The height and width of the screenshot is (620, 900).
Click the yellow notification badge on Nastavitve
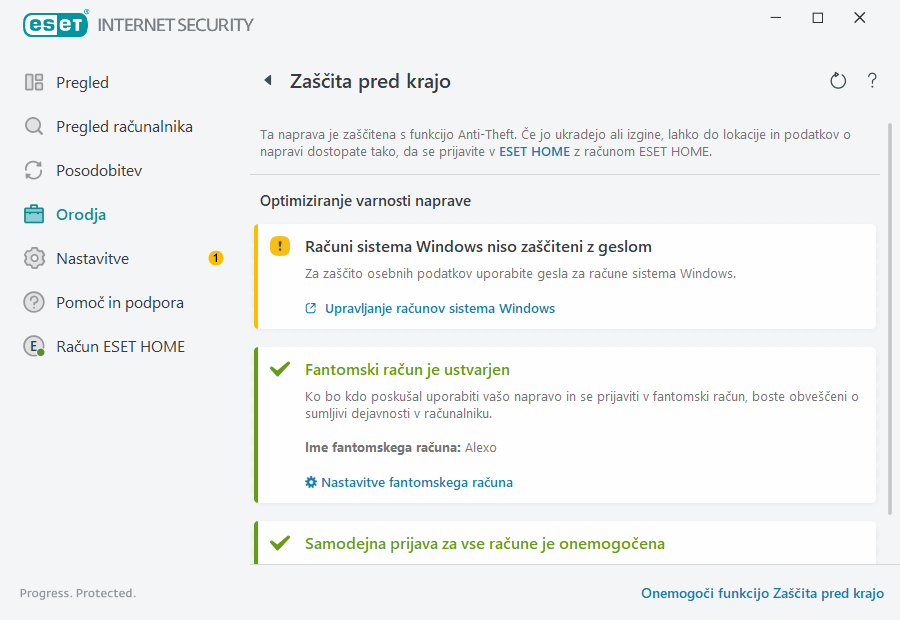pyautogui.click(x=215, y=258)
